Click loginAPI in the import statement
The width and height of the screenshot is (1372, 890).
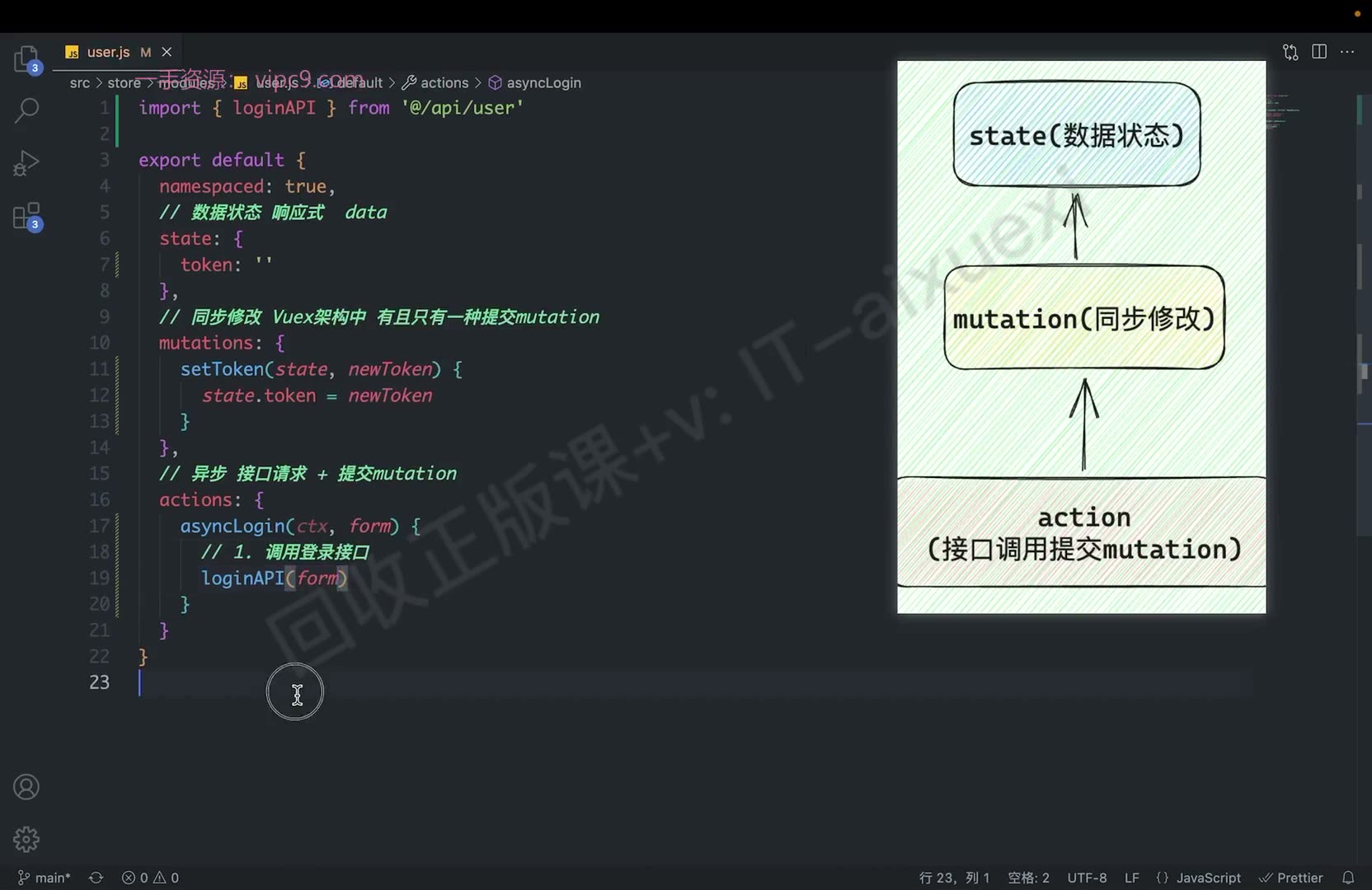coord(274,108)
